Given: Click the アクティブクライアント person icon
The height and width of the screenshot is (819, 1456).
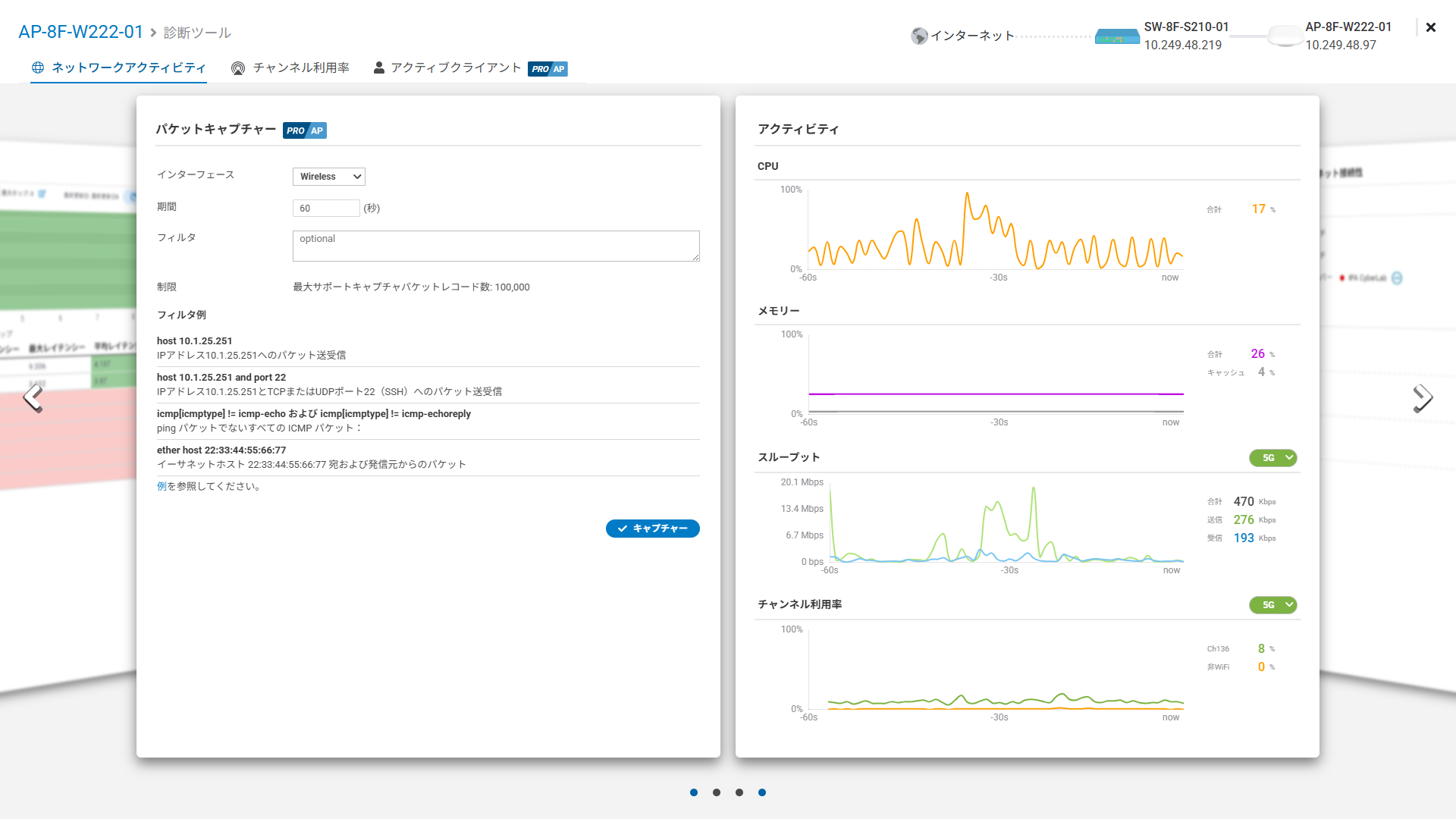Looking at the screenshot, I should point(378,68).
